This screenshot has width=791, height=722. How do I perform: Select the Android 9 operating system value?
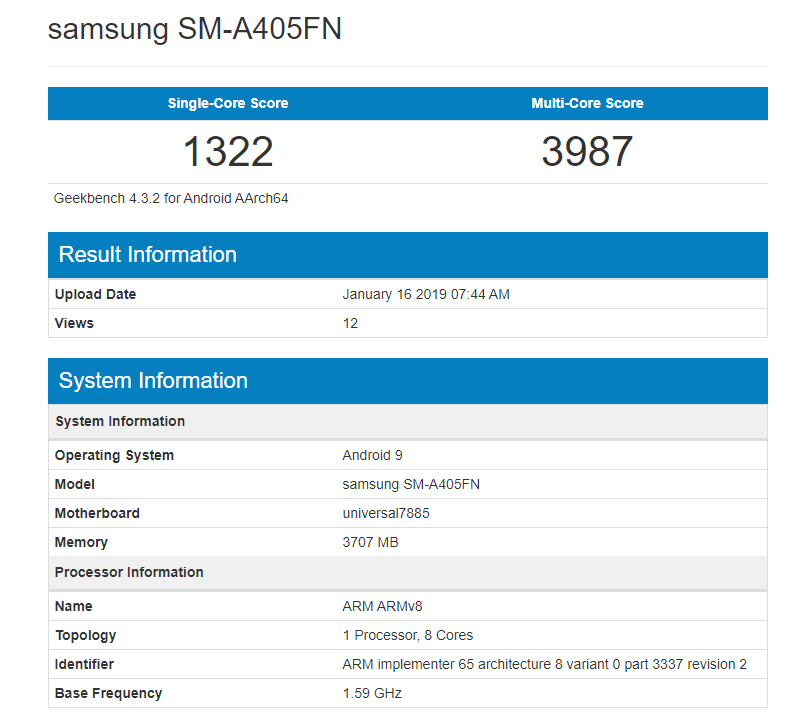[x=372, y=455]
